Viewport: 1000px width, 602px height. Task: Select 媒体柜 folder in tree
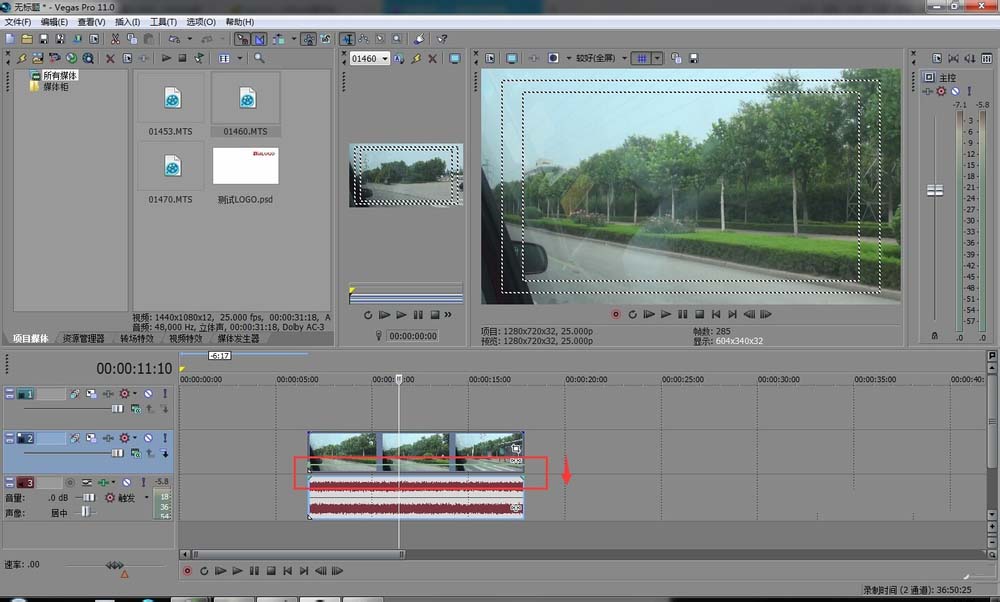point(55,86)
